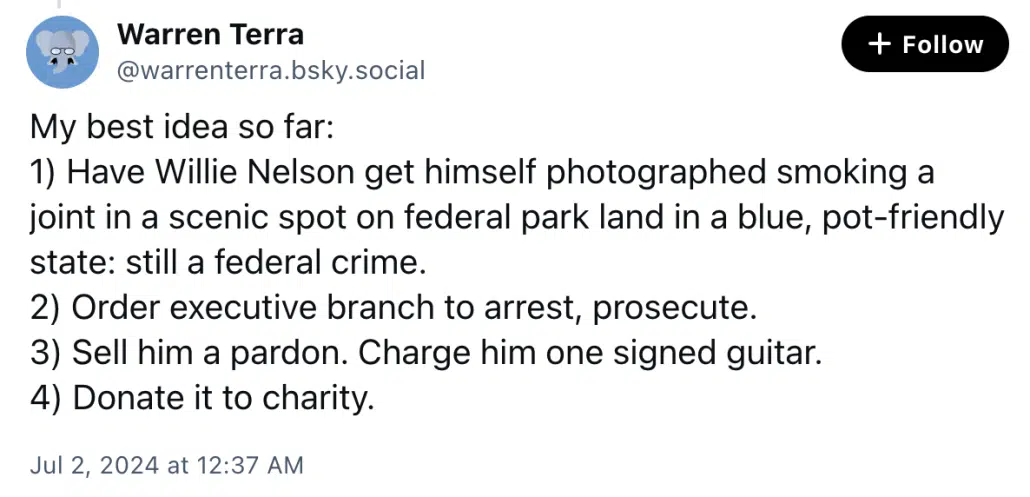Follow Warren Terra's account
Image resolution: width=1030 pixels, height=497 pixels.
tap(924, 44)
